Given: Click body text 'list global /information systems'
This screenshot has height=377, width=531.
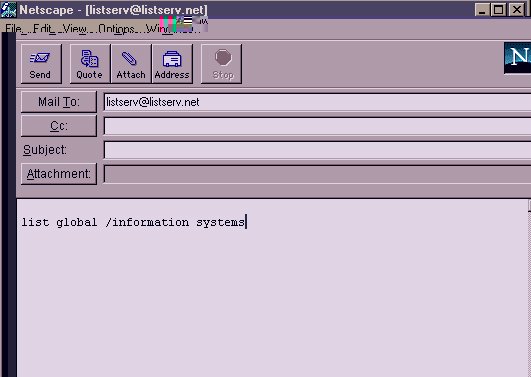Looking at the screenshot, I should (x=133, y=223).
